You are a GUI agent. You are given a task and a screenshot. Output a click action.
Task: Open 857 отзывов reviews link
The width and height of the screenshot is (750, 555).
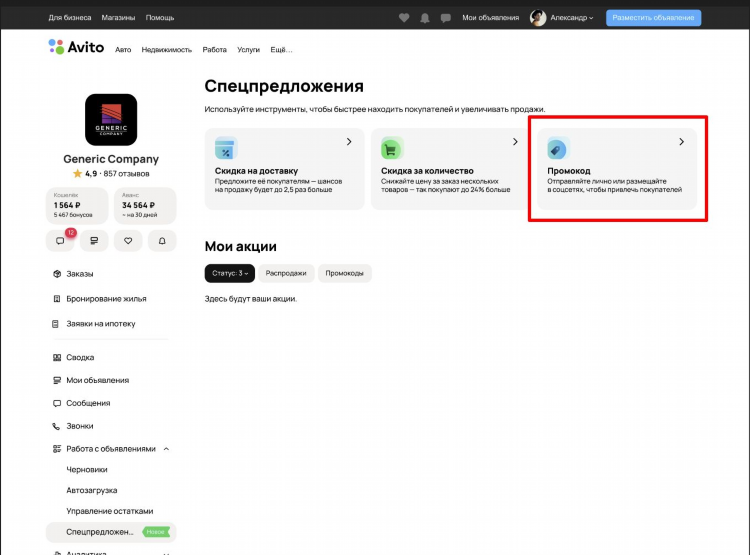[126, 174]
